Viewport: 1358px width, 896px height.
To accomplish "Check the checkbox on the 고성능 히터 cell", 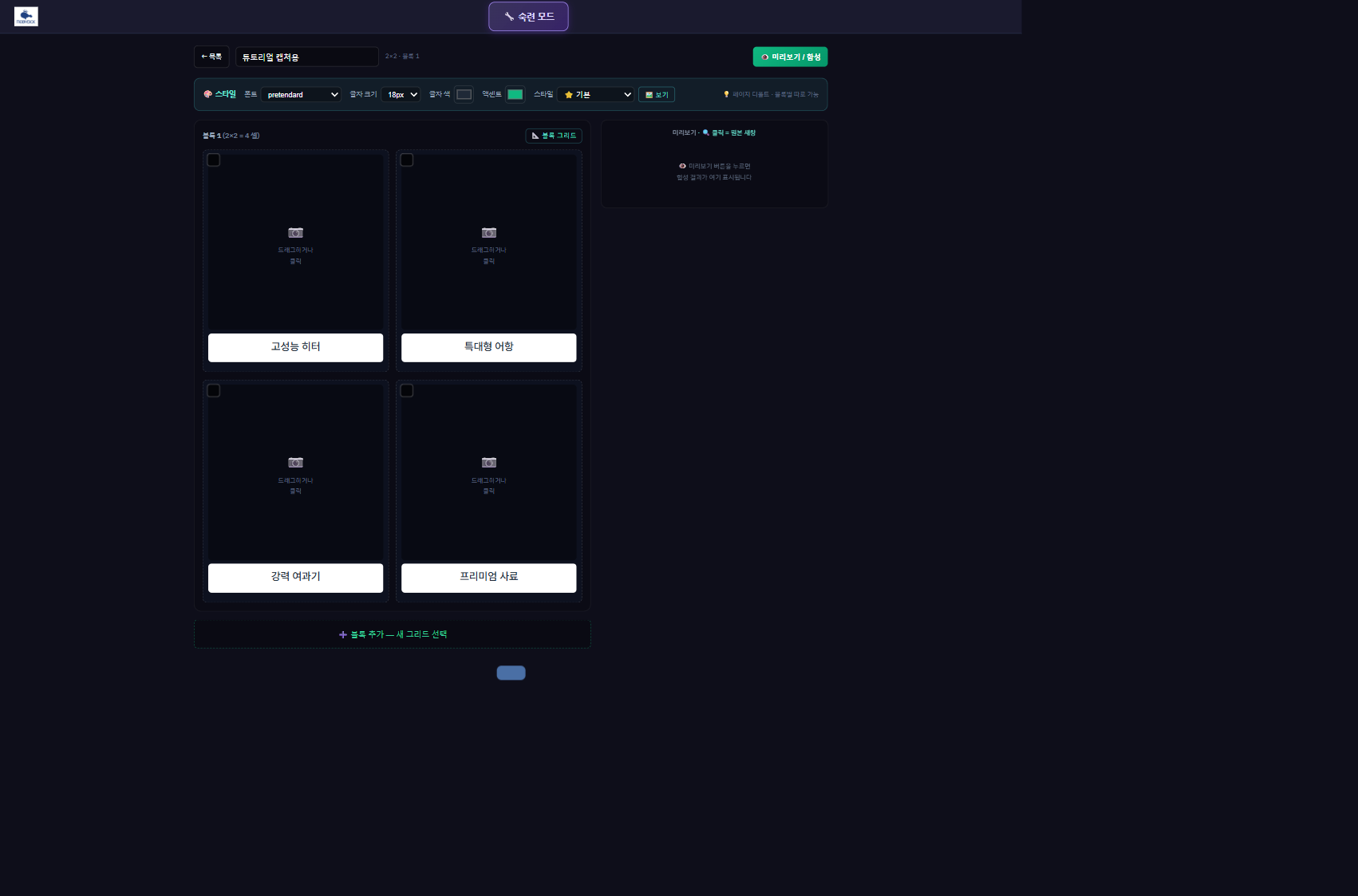I will coord(214,160).
